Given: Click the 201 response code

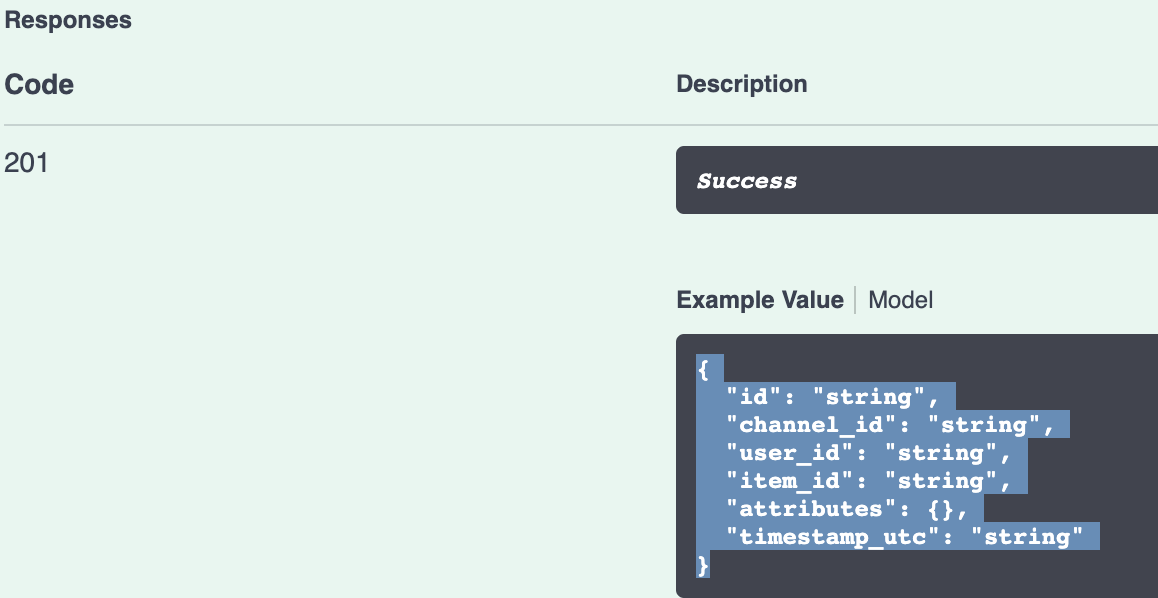Looking at the screenshot, I should tap(24, 163).
